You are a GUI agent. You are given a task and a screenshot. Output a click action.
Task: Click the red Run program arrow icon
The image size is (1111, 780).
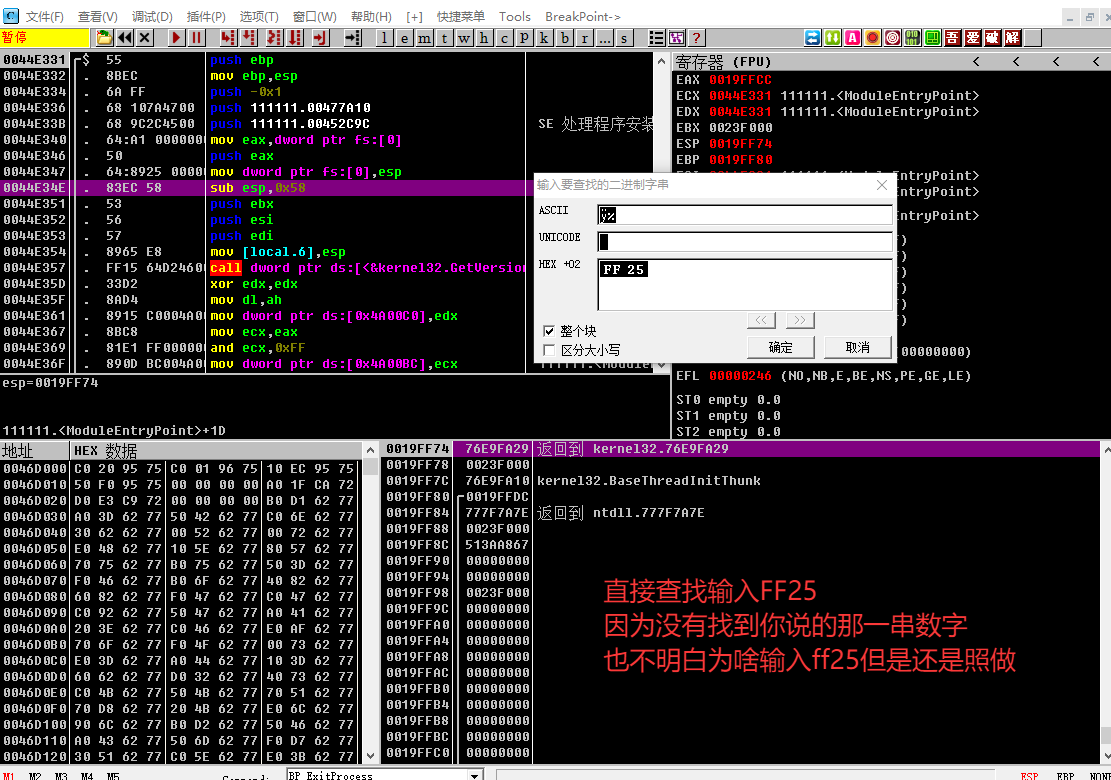pos(177,38)
